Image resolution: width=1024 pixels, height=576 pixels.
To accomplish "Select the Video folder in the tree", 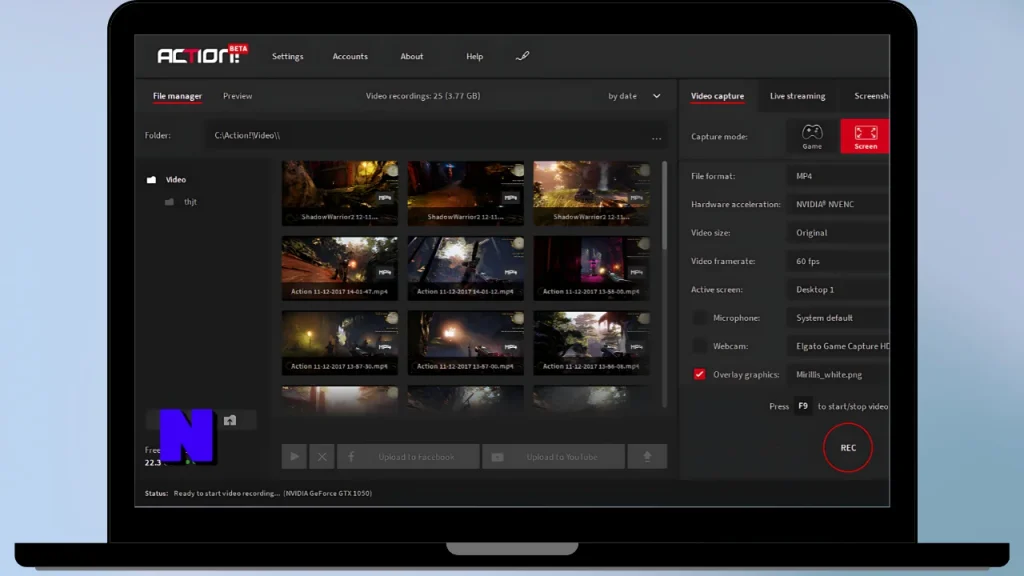I will pyautogui.click(x=176, y=180).
